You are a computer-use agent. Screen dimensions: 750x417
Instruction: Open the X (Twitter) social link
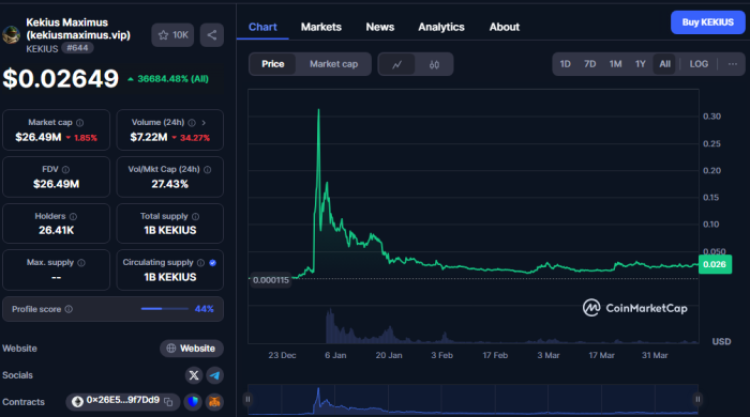tap(194, 375)
